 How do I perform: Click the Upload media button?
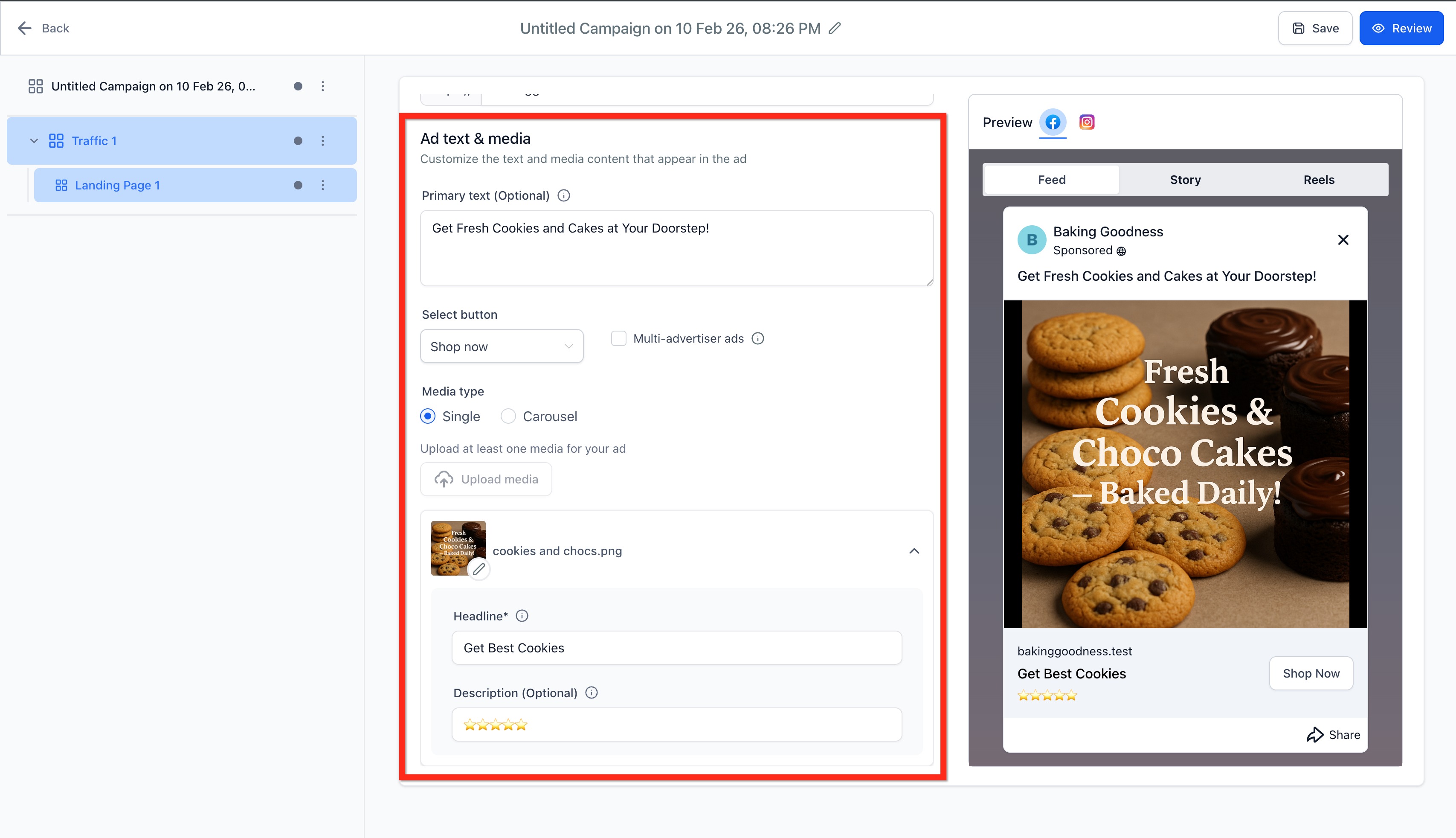[x=486, y=479]
